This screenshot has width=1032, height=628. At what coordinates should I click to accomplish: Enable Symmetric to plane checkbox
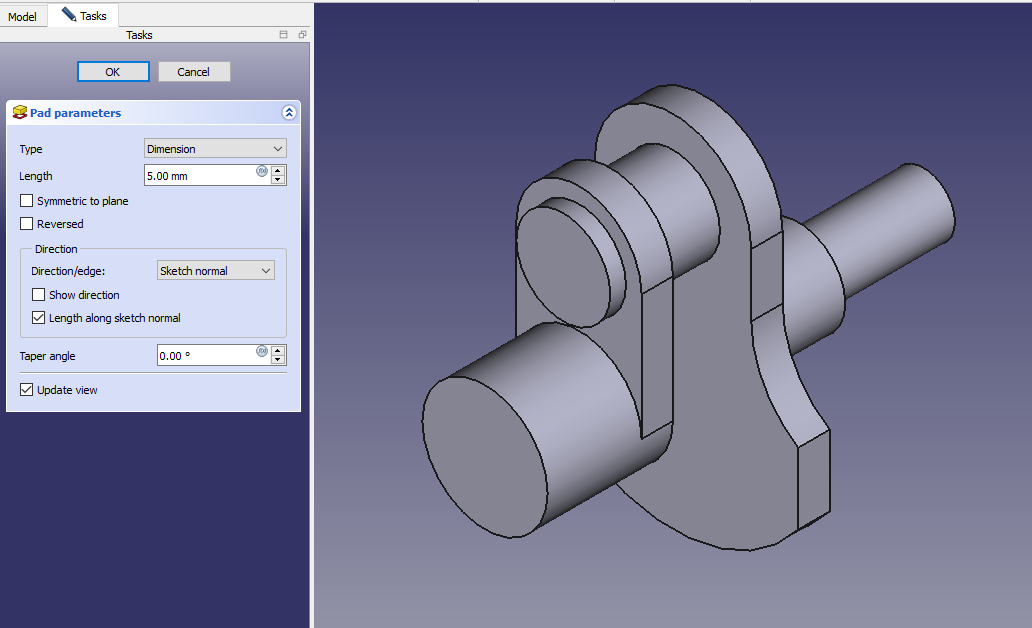tap(26, 201)
